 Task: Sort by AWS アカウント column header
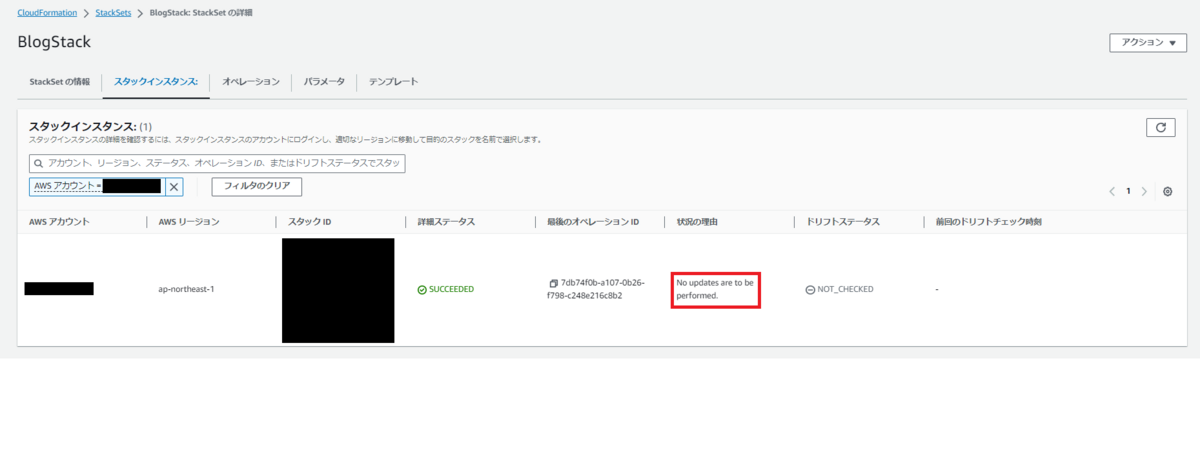pyautogui.click(x=60, y=221)
